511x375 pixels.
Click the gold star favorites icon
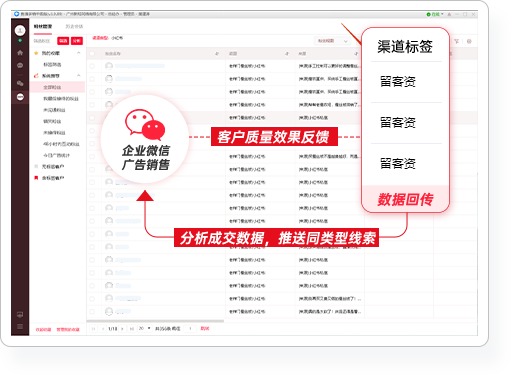pyautogui.click(x=36, y=53)
